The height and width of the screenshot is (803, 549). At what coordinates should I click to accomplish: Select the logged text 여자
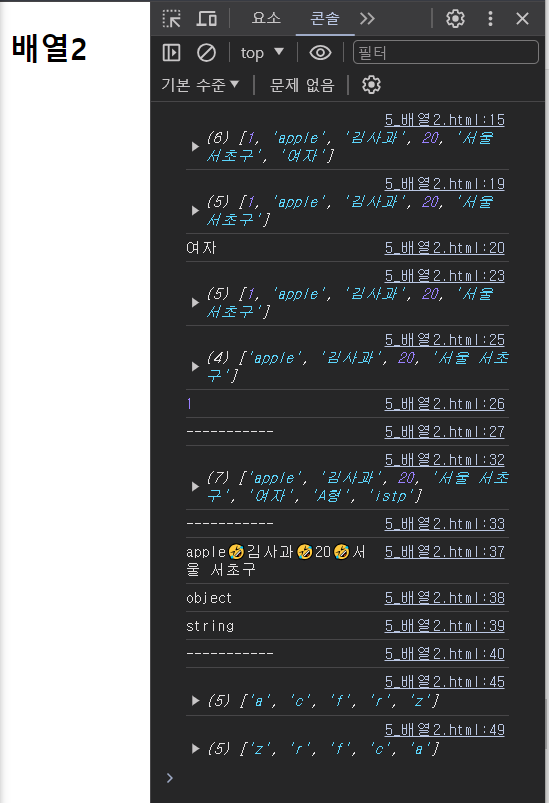pyautogui.click(x=201, y=248)
